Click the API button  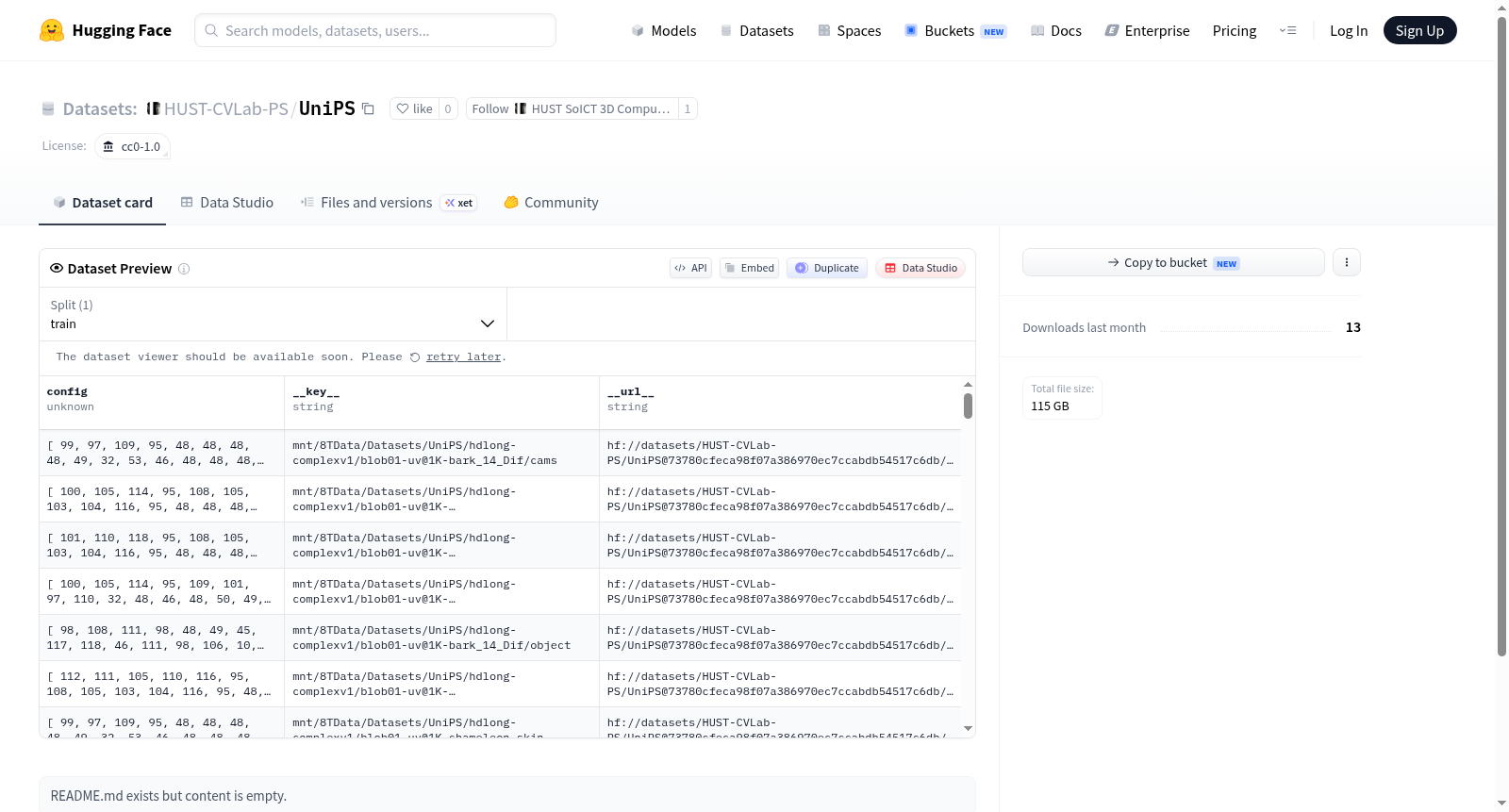pyautogui.click(x=690, y=268)
